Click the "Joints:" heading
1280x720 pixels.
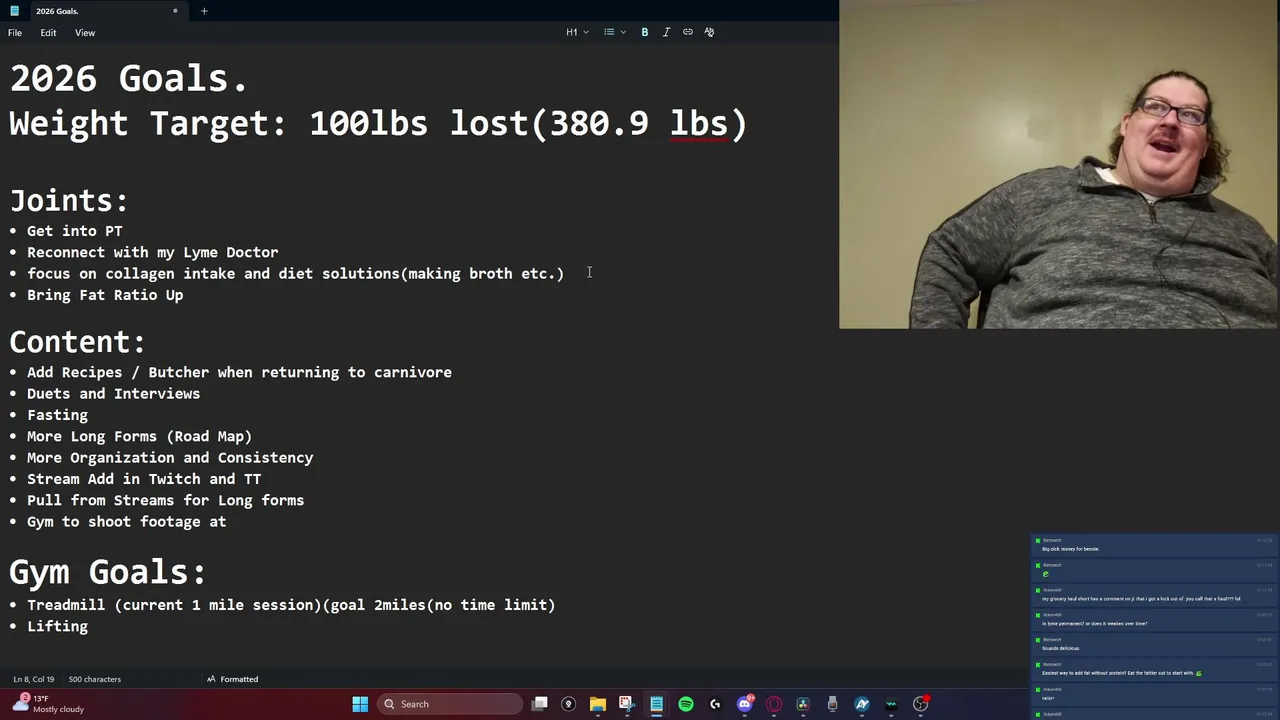click(69, 200)
